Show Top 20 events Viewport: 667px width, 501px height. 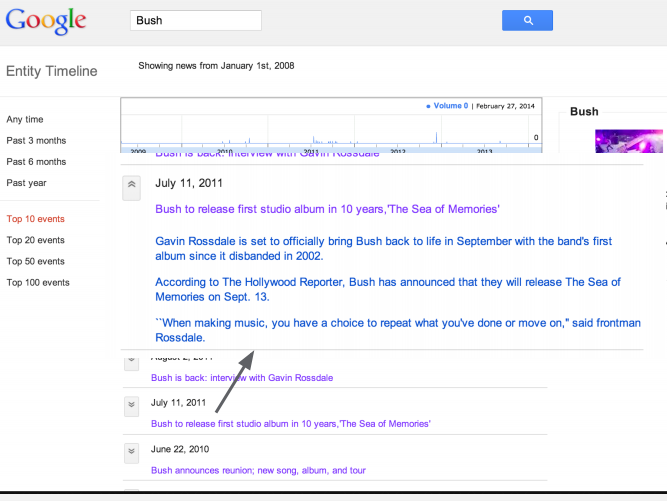35,240
